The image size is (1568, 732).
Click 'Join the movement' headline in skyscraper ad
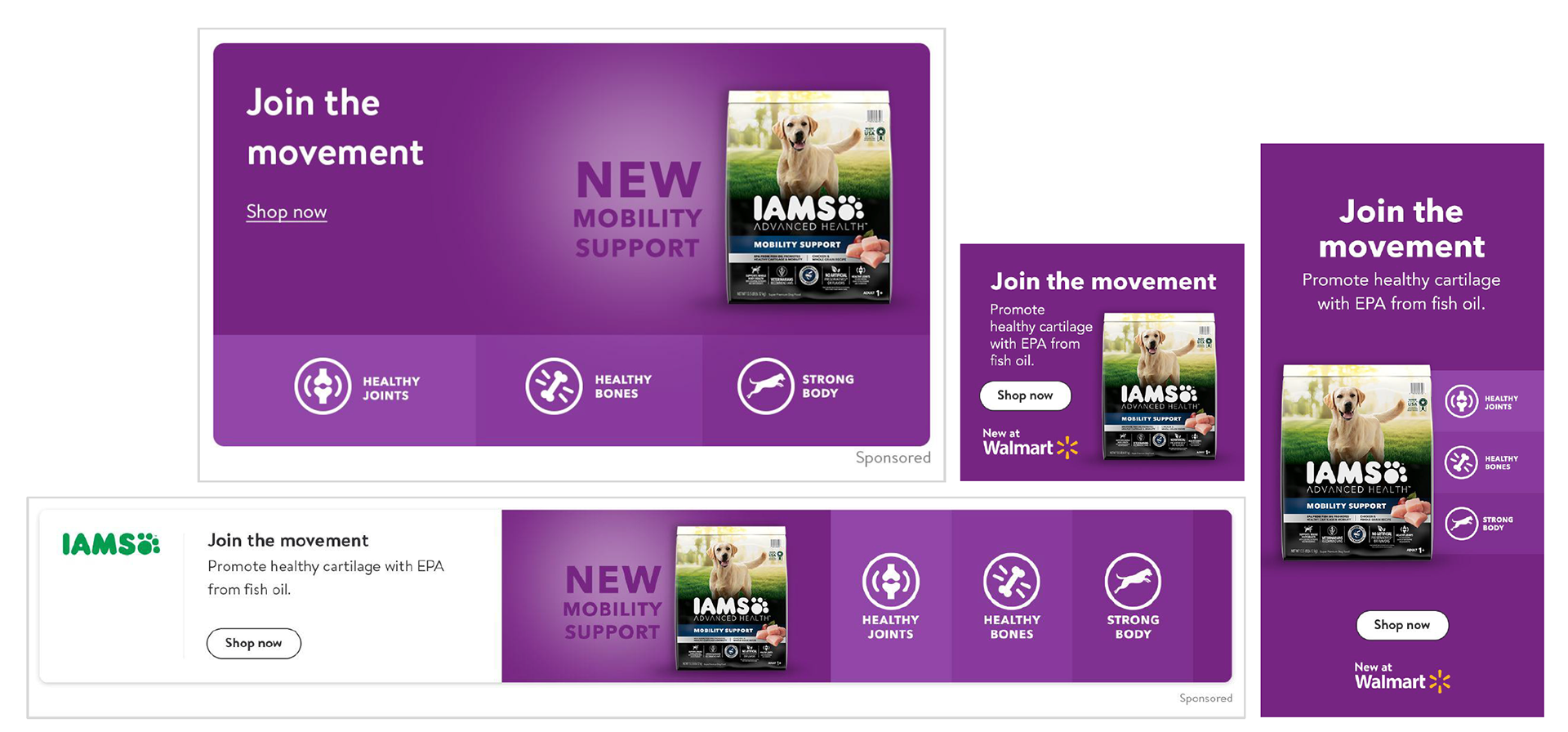(1401, 229)
